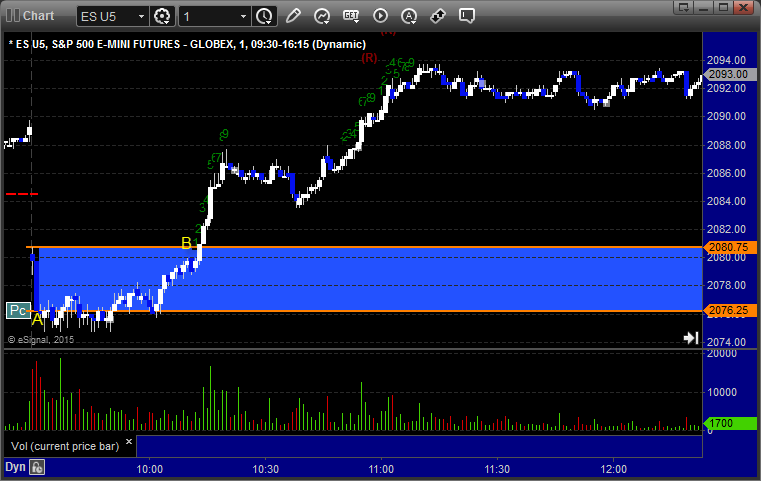Viewport: 761px width, 481px height.
Task: Click the 2076.25 orange price label
Action: [729, 310]
